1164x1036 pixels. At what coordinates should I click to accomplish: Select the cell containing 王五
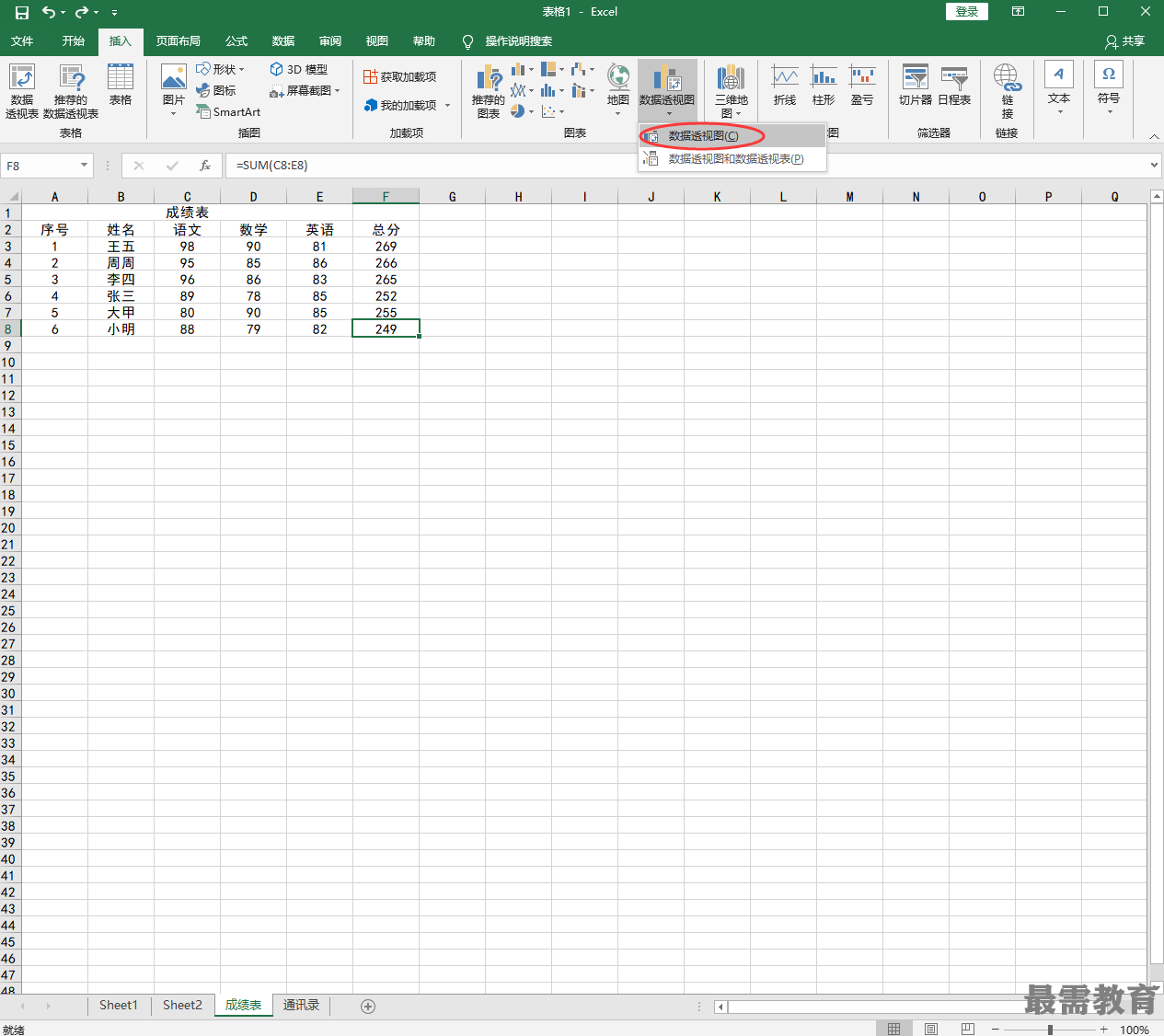121,247
